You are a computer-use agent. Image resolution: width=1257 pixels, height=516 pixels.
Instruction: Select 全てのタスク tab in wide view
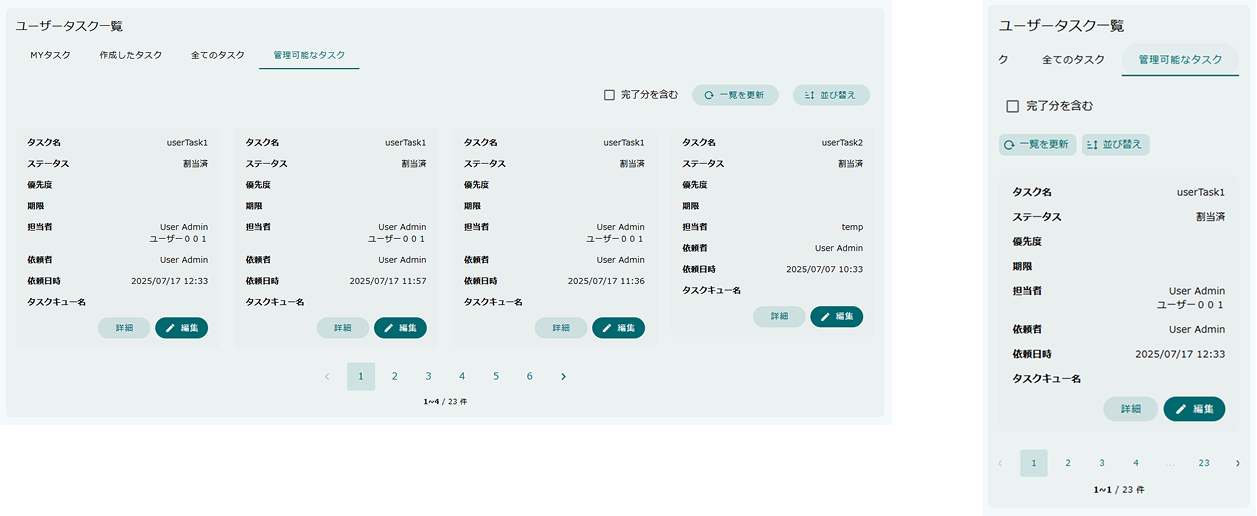point(218,55)
